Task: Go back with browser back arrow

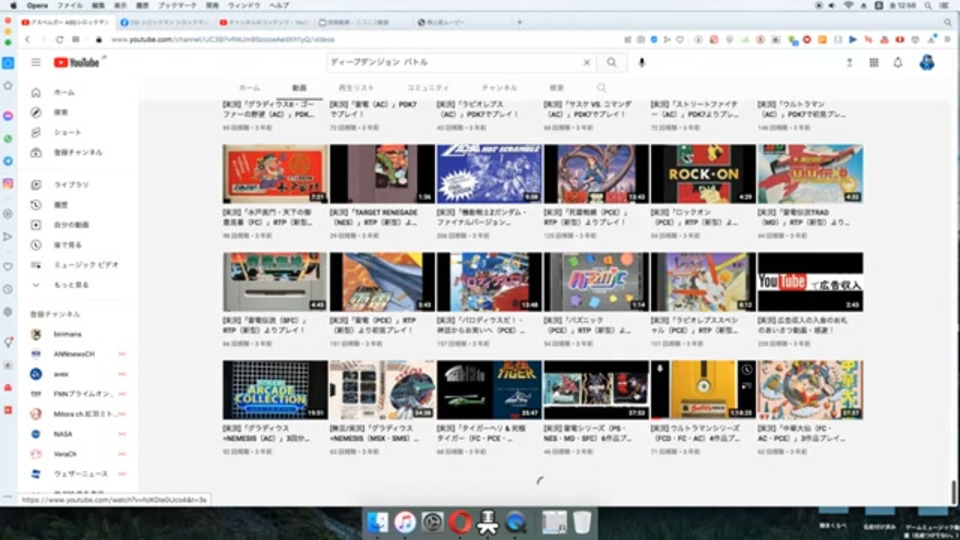Action: click(28, 39)
